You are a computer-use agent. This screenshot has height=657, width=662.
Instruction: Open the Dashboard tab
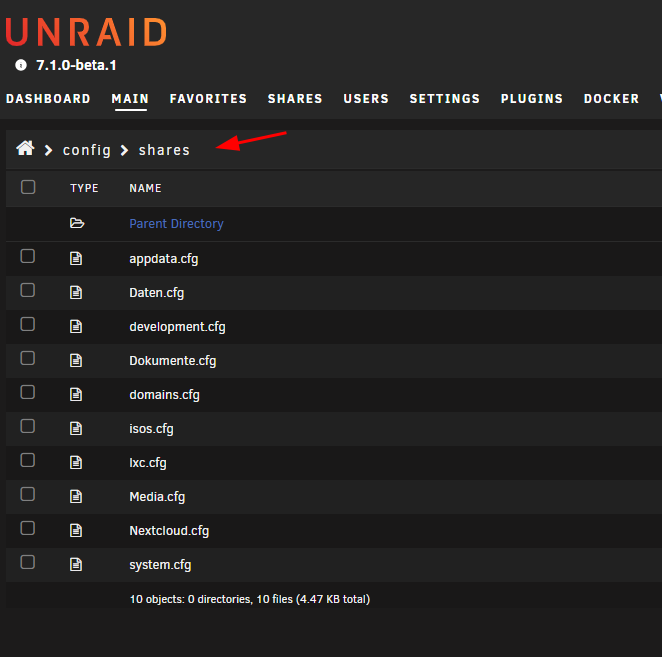click(x=48, y=98)
